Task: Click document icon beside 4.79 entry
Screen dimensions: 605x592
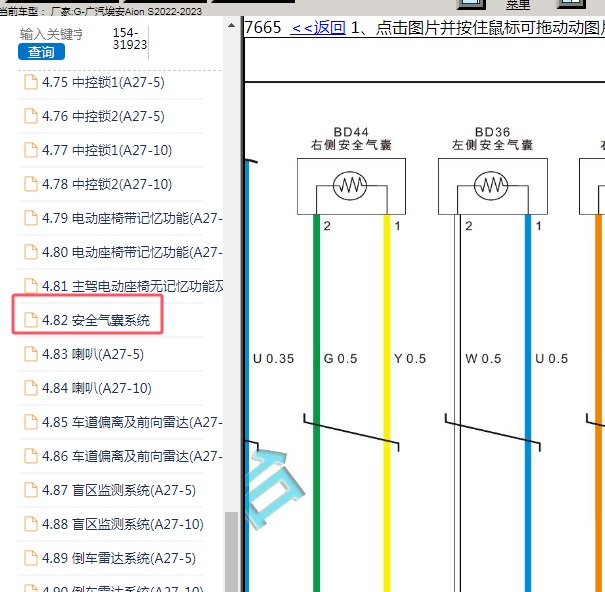Action: [x=31, y=218]
